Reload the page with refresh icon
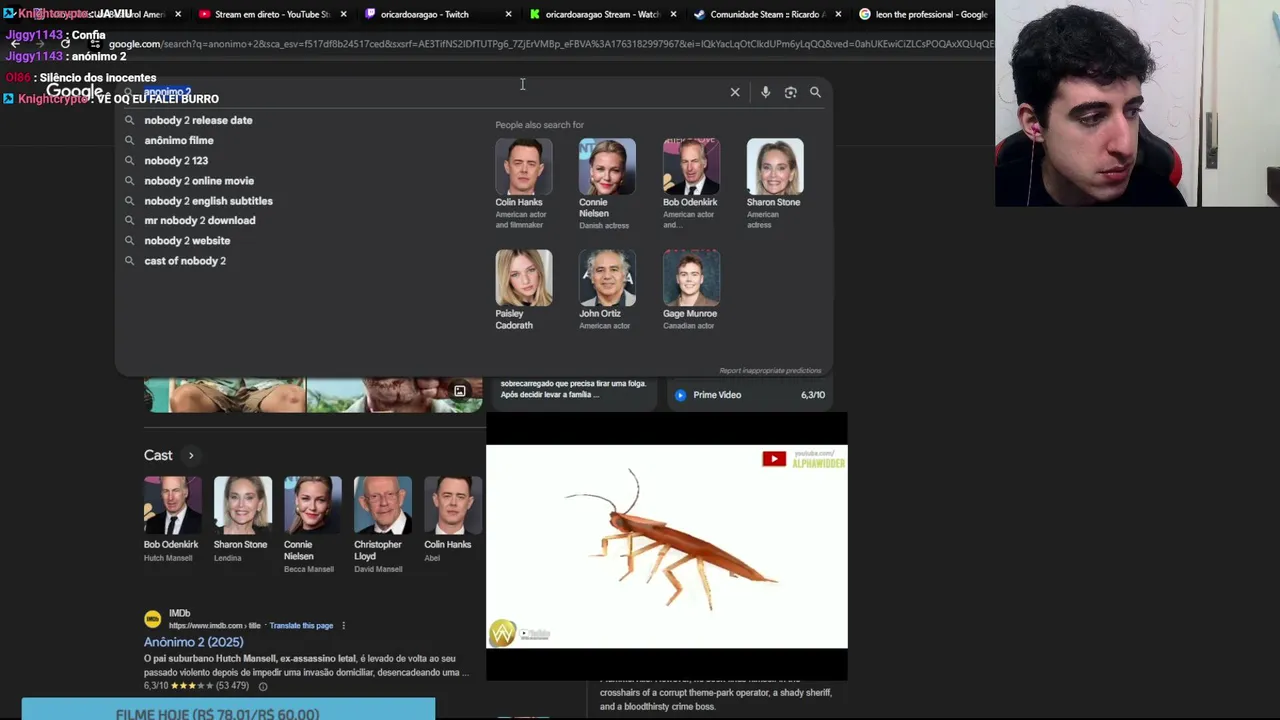The width and height of the screenshot is (1280, 720). point(65,44)
